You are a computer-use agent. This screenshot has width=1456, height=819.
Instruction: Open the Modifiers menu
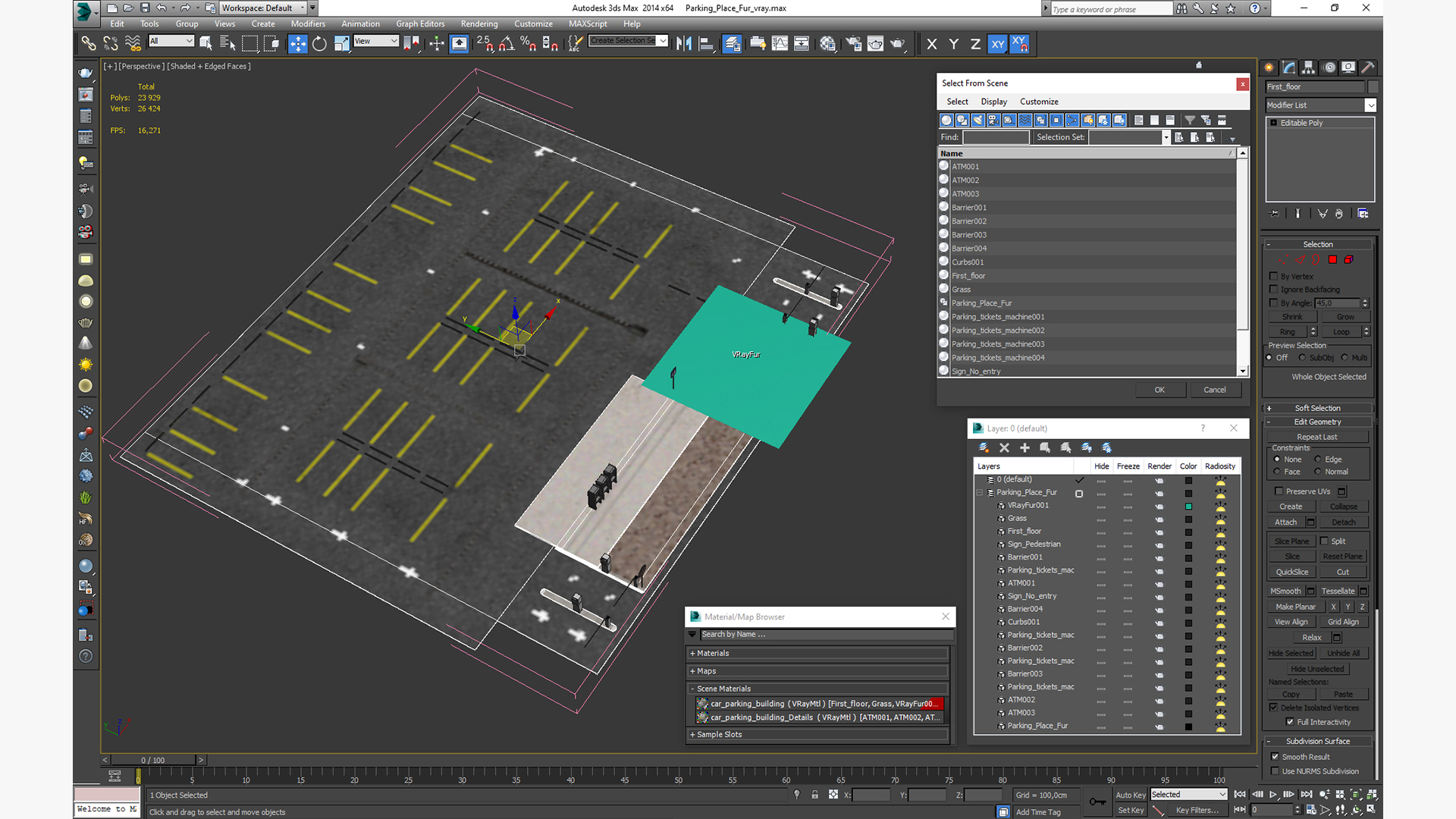pos(308,24)
